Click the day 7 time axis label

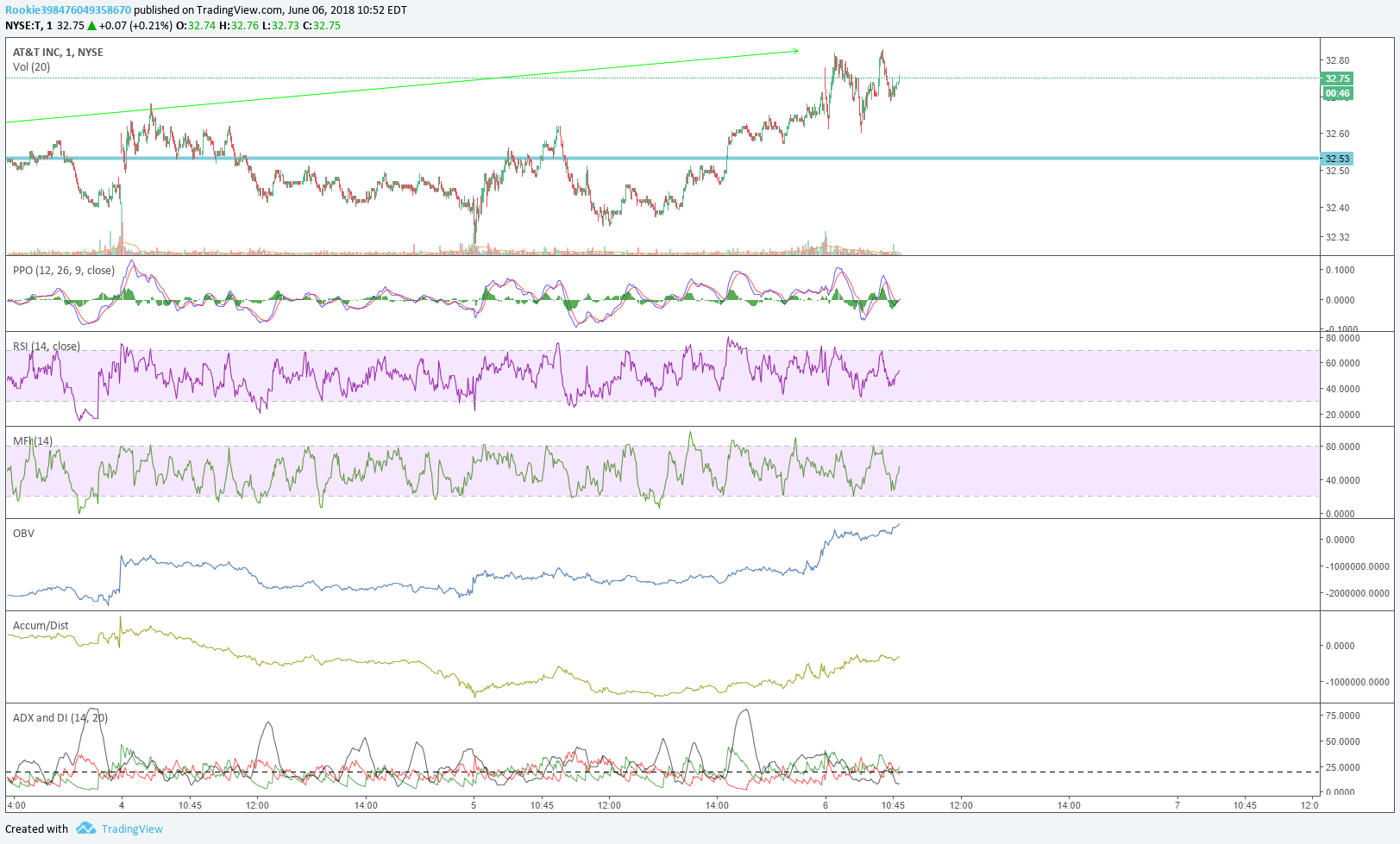(x=1177, y=805)
